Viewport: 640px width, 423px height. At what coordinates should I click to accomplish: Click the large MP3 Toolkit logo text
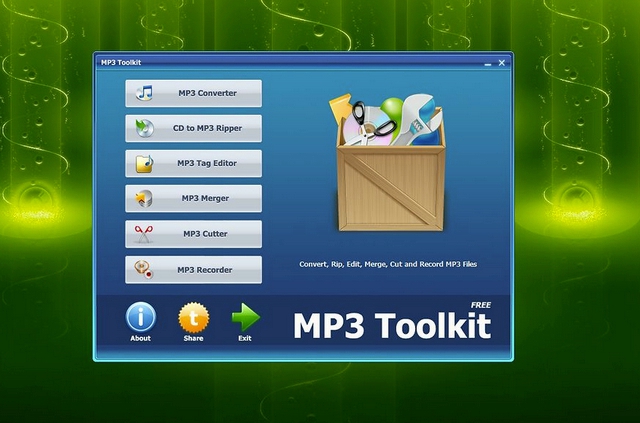(392, 325)
